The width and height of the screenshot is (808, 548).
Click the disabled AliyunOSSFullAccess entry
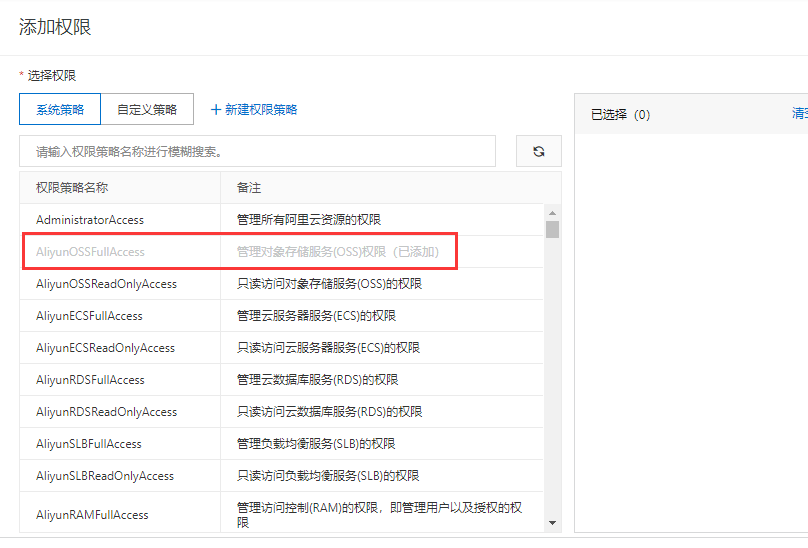[90, 252]
